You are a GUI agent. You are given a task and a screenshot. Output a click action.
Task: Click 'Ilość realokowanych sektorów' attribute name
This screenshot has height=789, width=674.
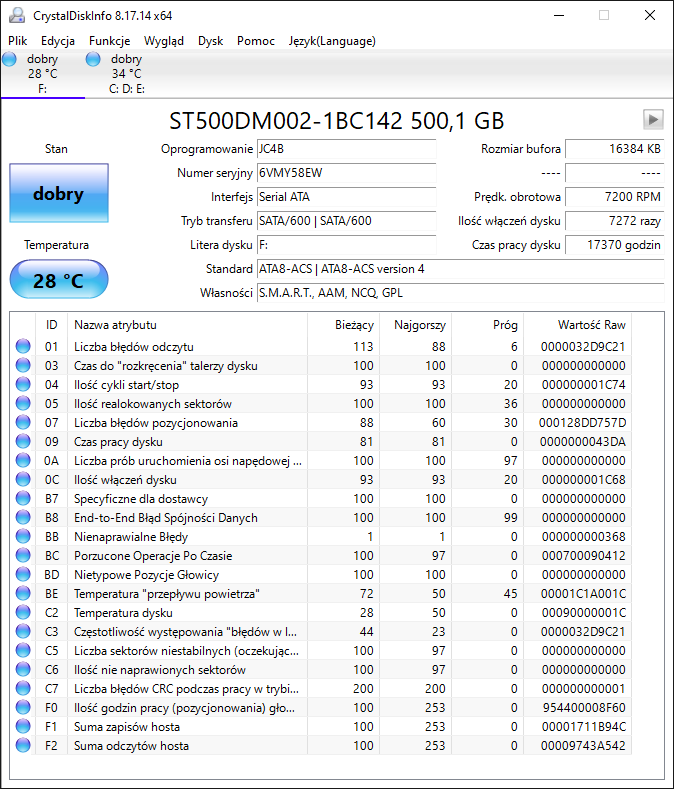(153, 404)
